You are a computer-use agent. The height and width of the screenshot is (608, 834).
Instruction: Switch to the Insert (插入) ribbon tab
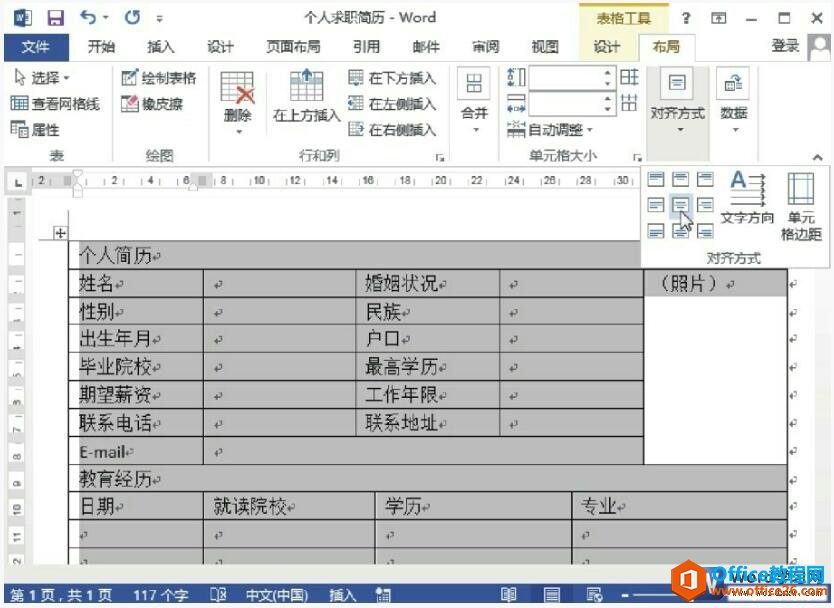coord(161,47)
